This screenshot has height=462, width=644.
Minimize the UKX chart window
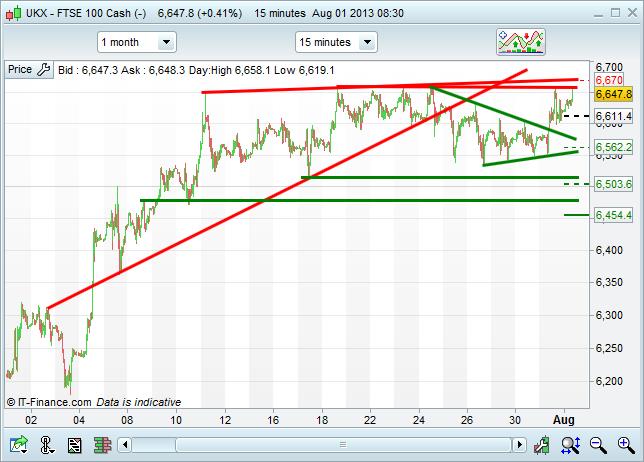tap(598, 14)
